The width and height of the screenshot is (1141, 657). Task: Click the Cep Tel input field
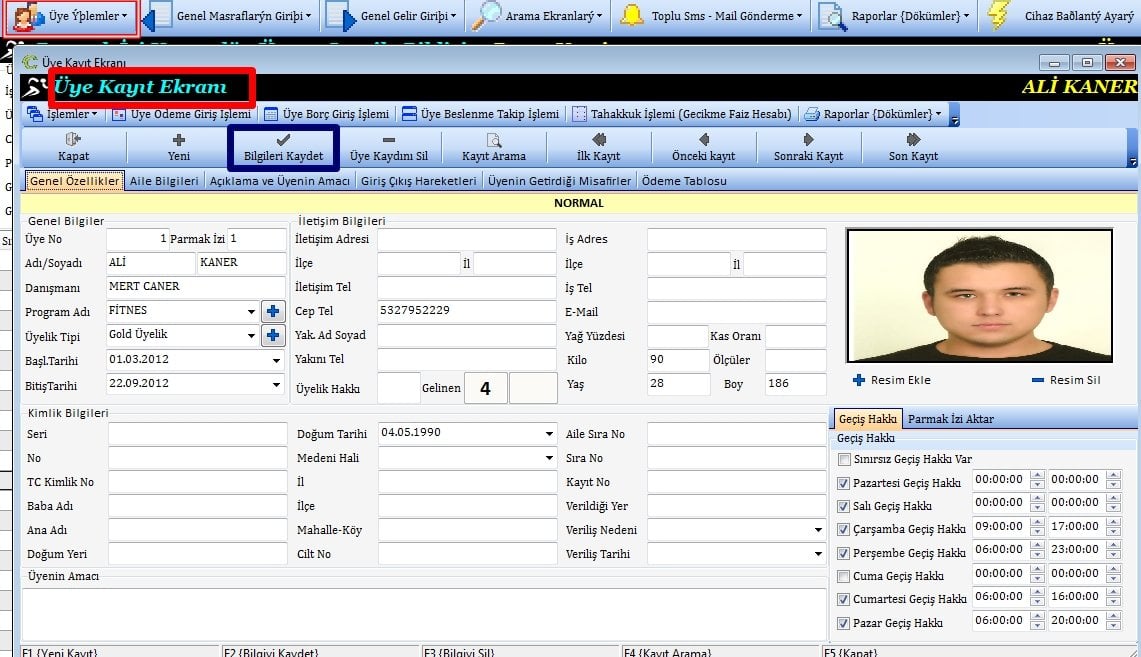click(x=466, y=311)
